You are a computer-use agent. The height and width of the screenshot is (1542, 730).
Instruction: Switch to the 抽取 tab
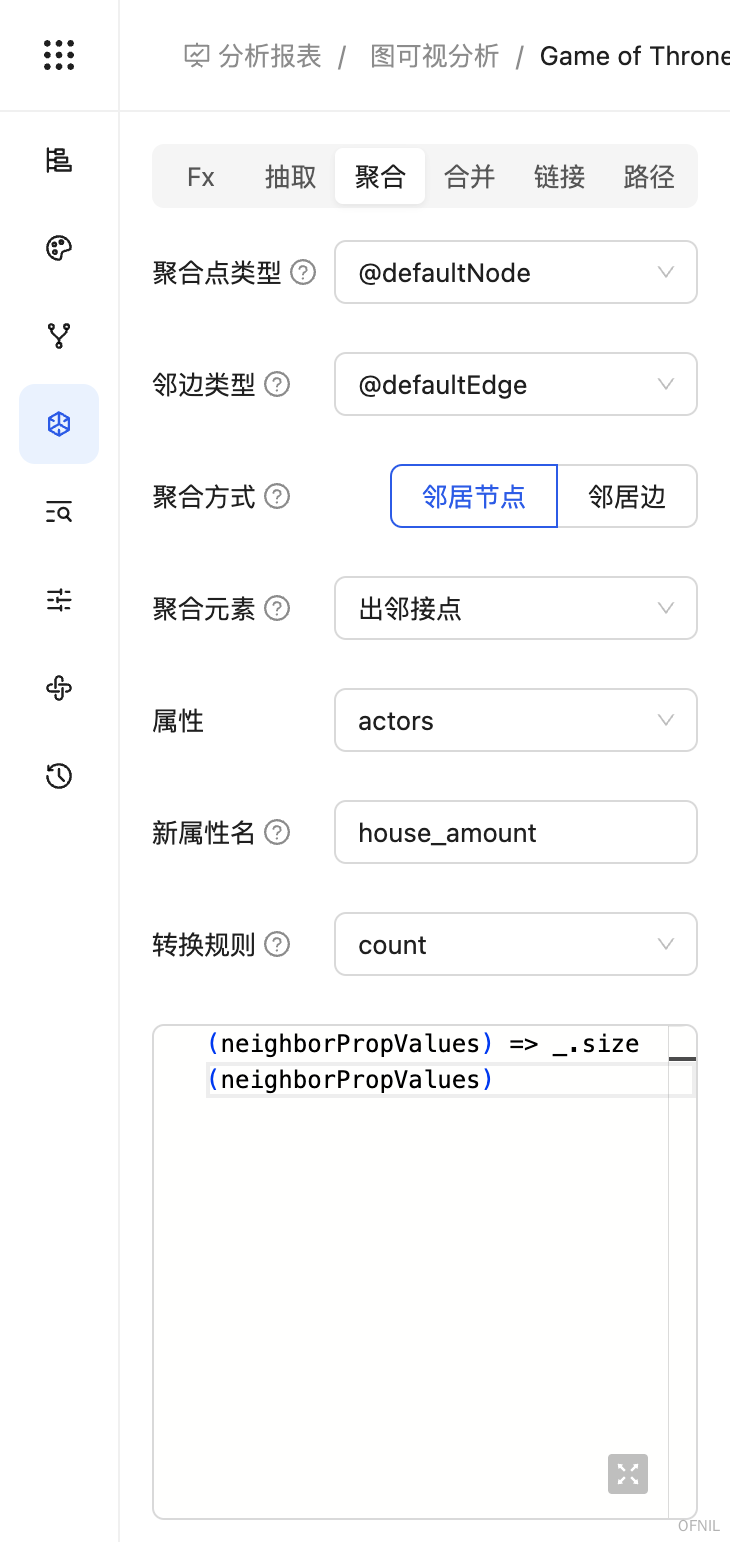tap(291, 177)
